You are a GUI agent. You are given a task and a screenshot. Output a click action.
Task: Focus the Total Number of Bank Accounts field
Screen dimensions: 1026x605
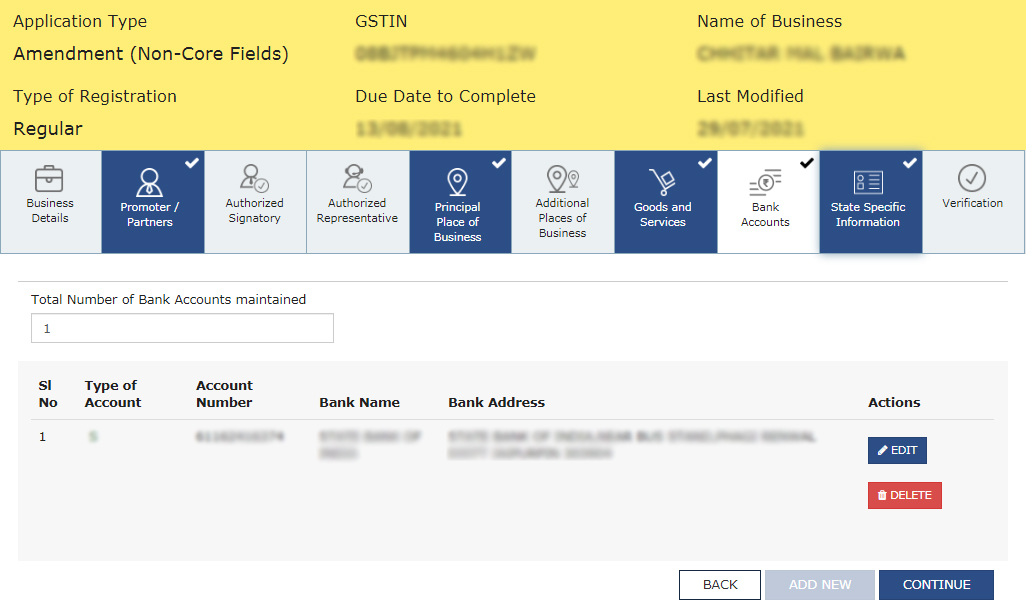pyautogui.click(x=182, y=328)
